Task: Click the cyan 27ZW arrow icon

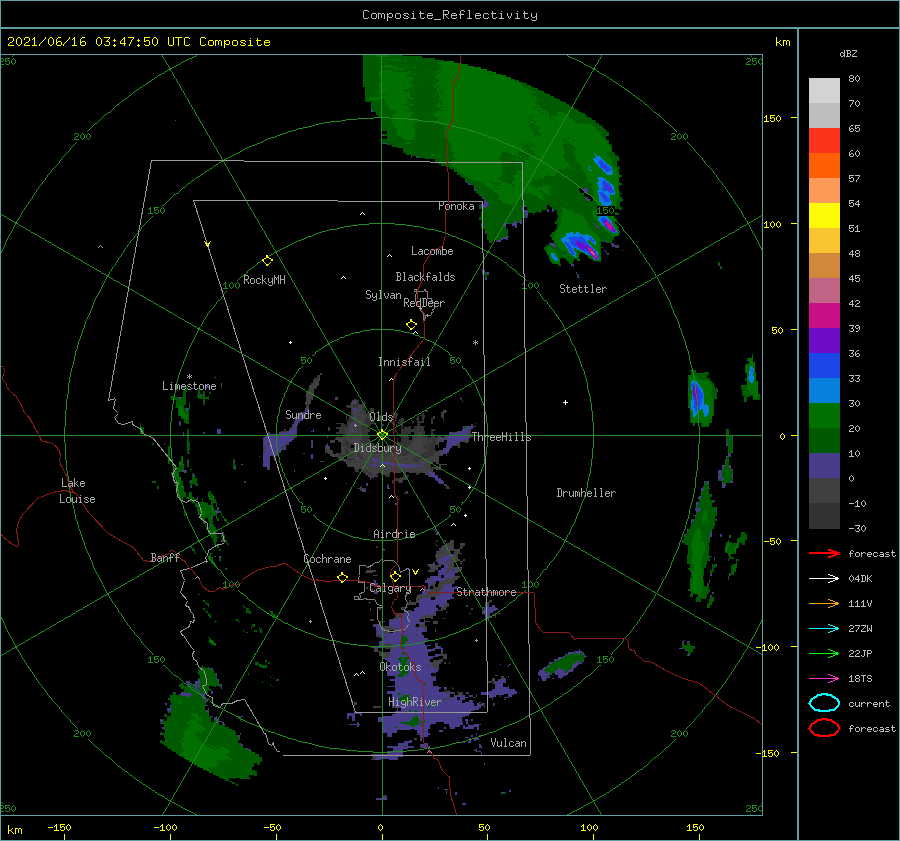Action: [x=824, y=629]
